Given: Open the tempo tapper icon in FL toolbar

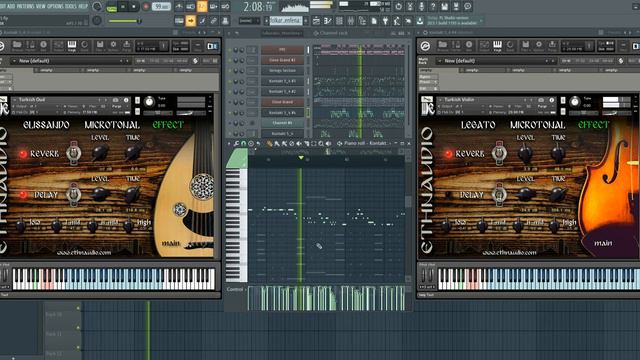Looking at the screenshot, I should [x=397, y=20].
